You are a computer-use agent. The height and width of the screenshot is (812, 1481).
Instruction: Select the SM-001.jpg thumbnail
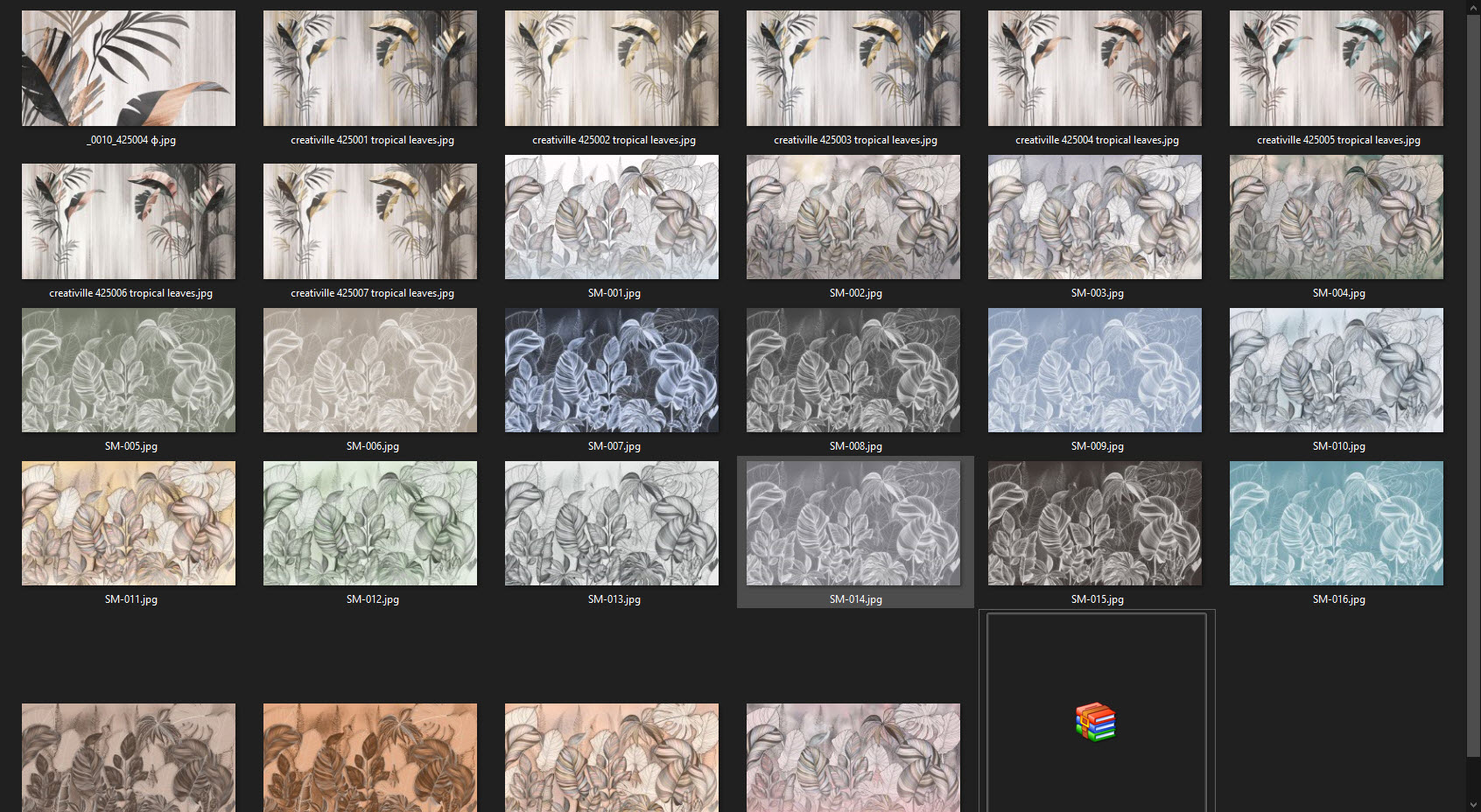[x=612, y=217]
